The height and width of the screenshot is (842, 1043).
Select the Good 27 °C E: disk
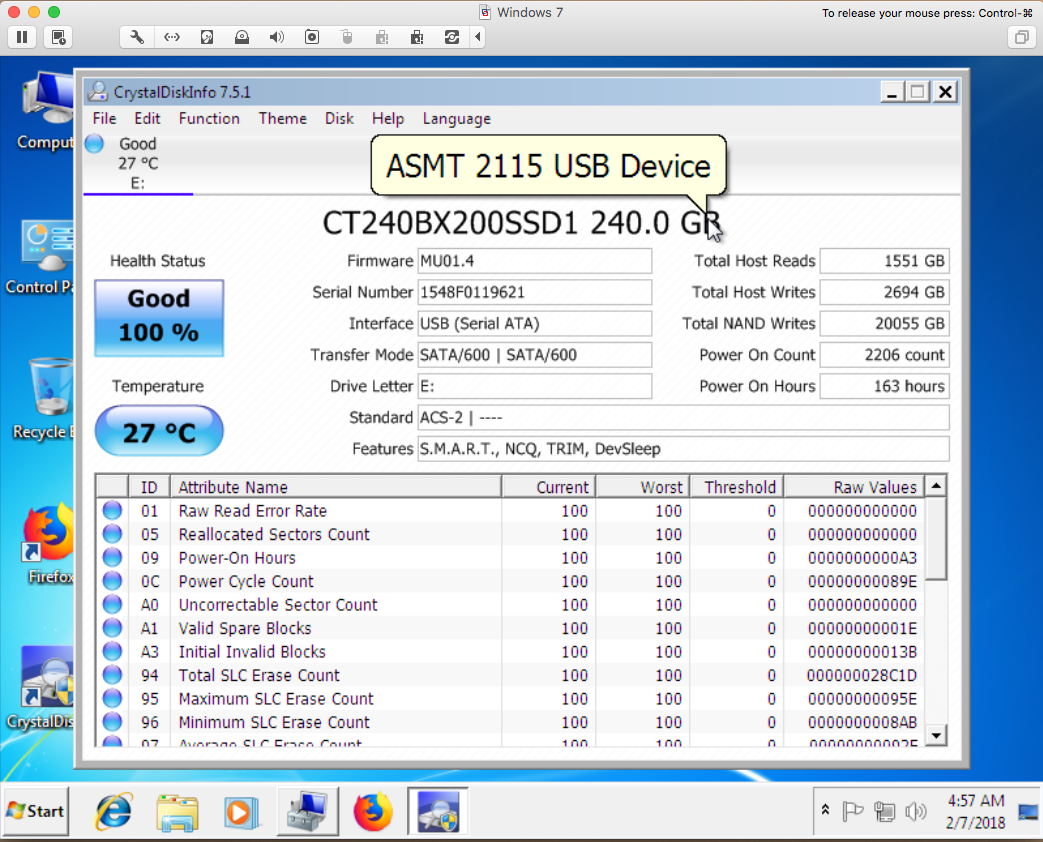[x=132, y=163]
